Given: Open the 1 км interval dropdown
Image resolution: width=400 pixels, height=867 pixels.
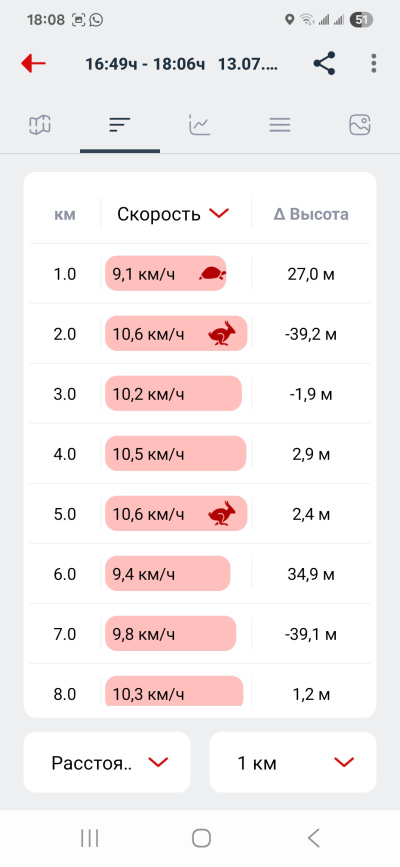Looking at the screenshot, I should pos(293,762).
